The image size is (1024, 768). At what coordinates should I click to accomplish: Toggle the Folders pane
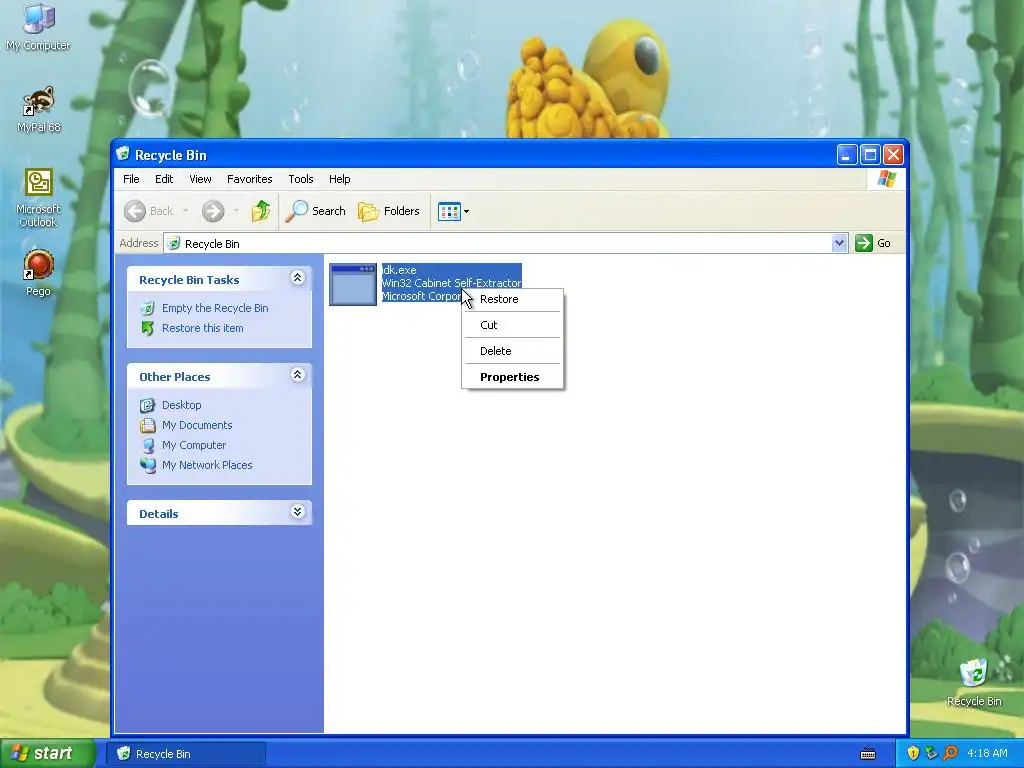tap(389, 211)
